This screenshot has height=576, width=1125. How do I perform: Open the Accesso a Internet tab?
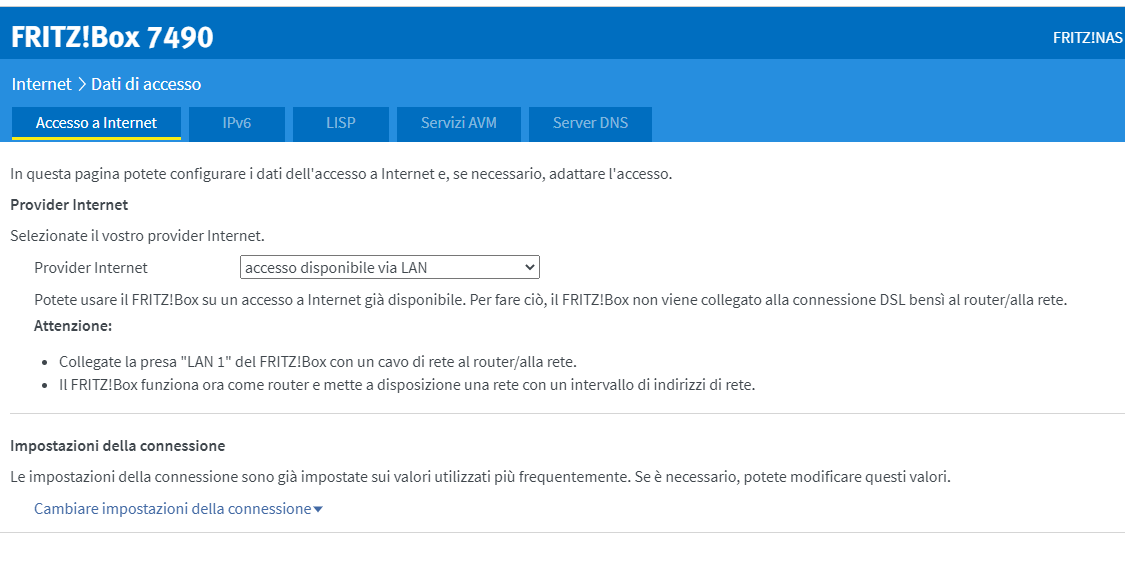(x=96, y=123)
